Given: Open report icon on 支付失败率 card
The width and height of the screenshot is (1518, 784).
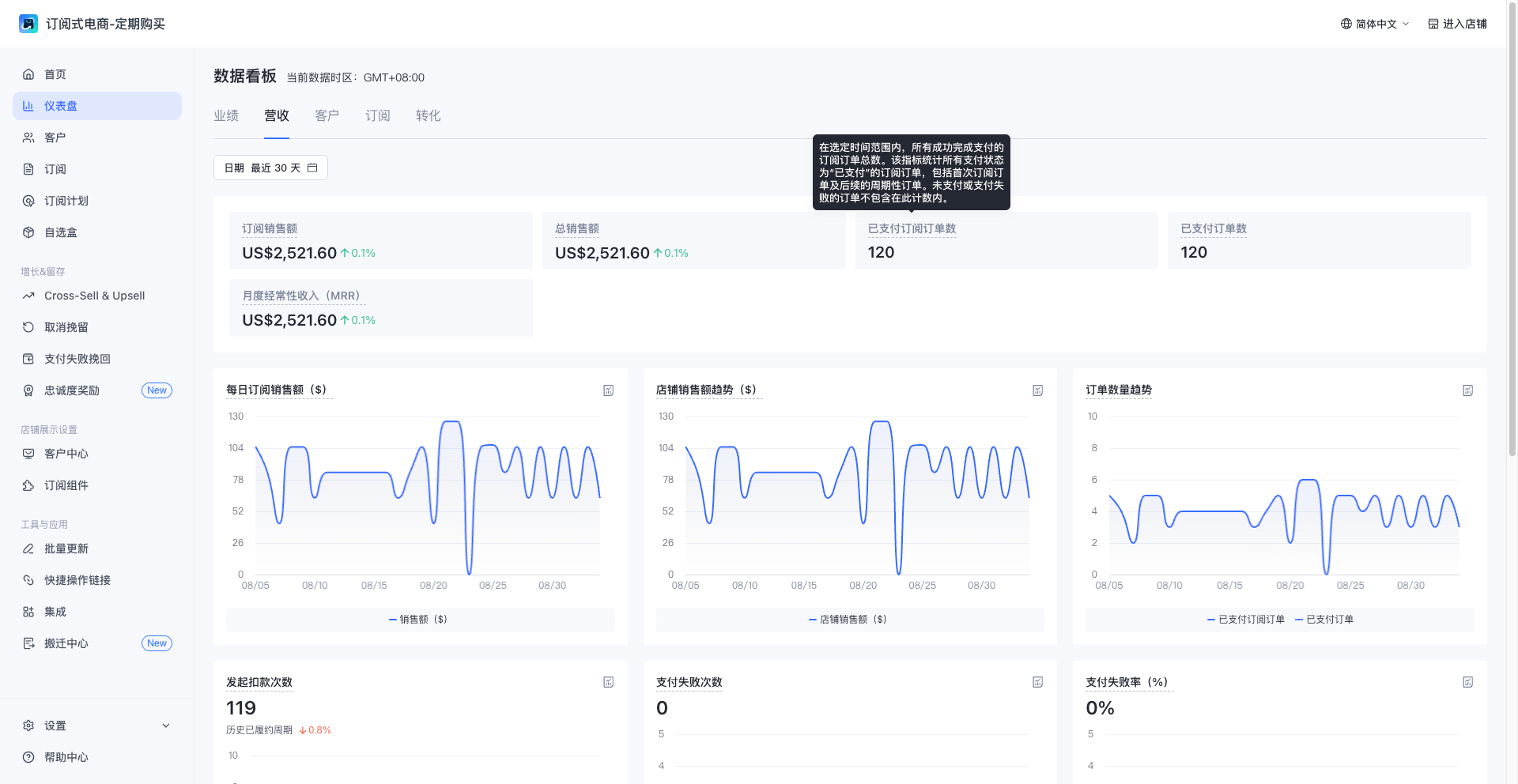Looking at the screenshot, I should click(1468, 682).
